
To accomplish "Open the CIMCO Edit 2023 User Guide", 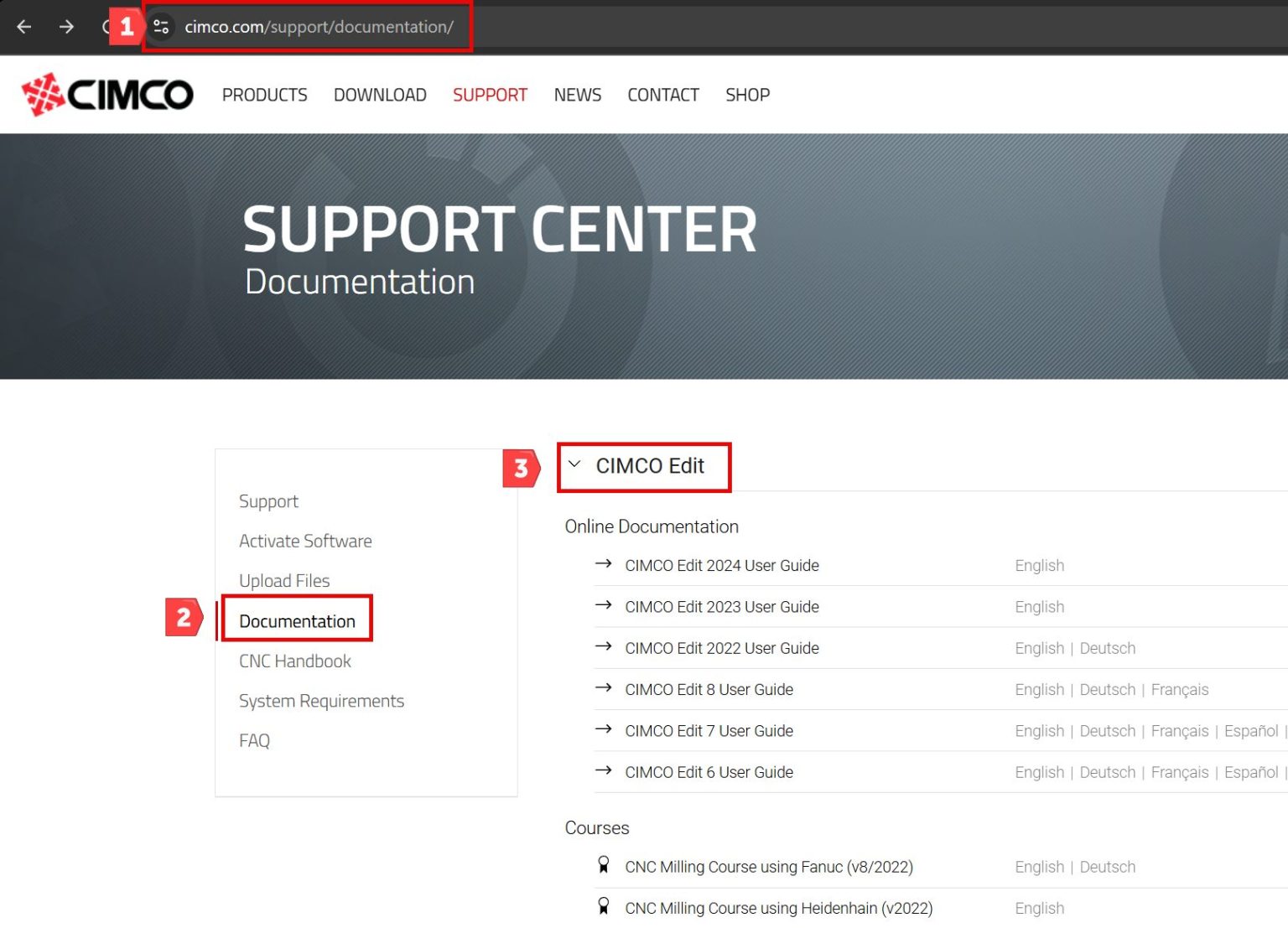I will [722, 606].
